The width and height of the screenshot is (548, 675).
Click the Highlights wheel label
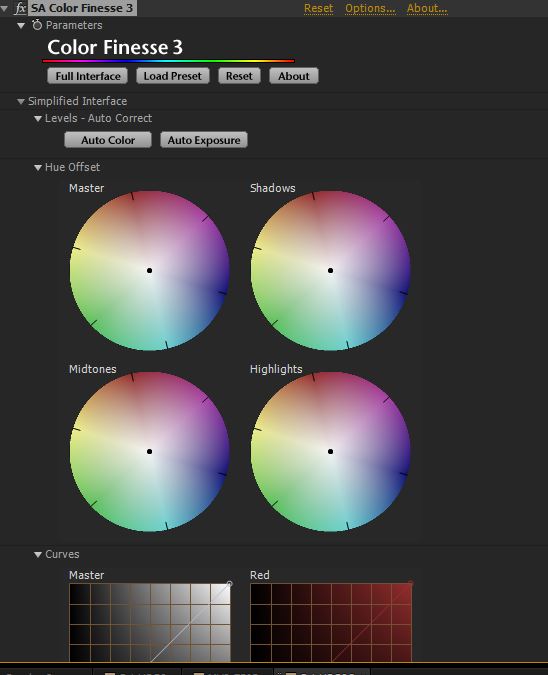(x=276, y=369)
